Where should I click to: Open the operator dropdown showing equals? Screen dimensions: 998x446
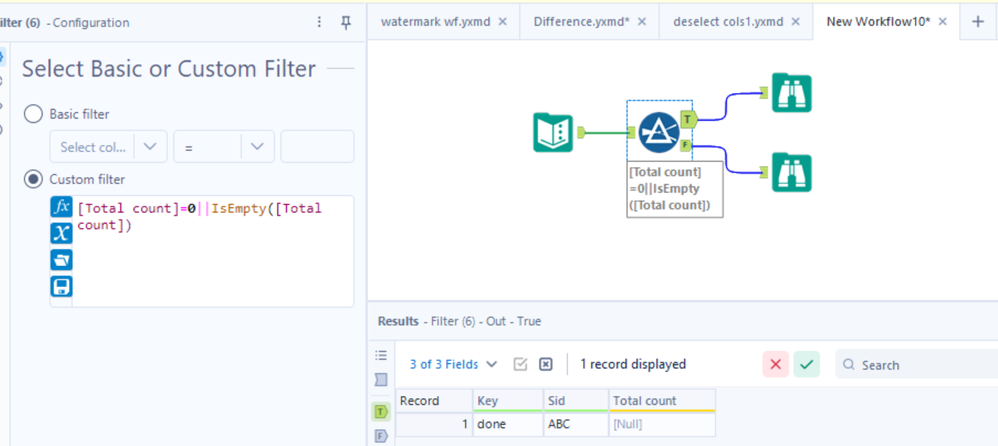pyautogui.click(x=223, y=146)
